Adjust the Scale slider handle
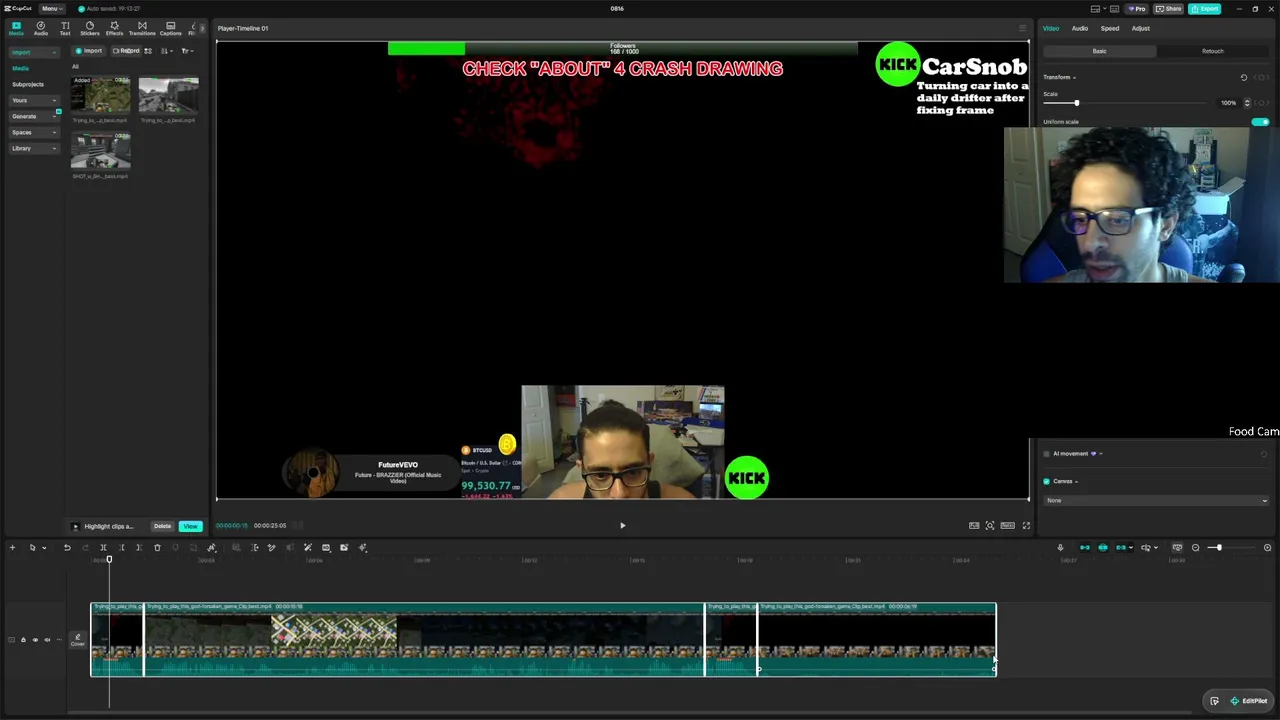 (x=1076, y=103)
